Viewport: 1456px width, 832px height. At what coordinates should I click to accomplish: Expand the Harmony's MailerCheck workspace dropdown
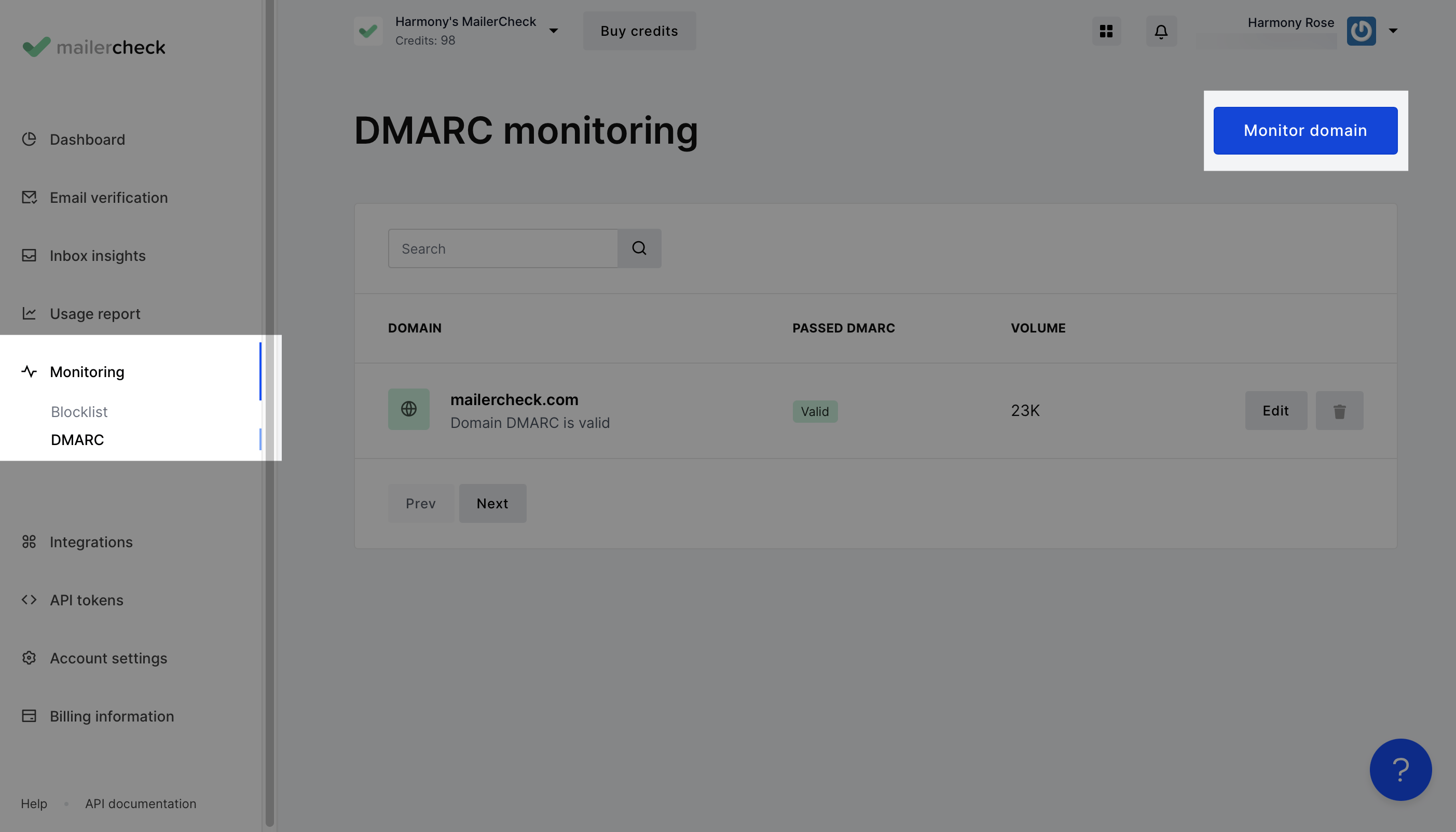pos(553,31)
